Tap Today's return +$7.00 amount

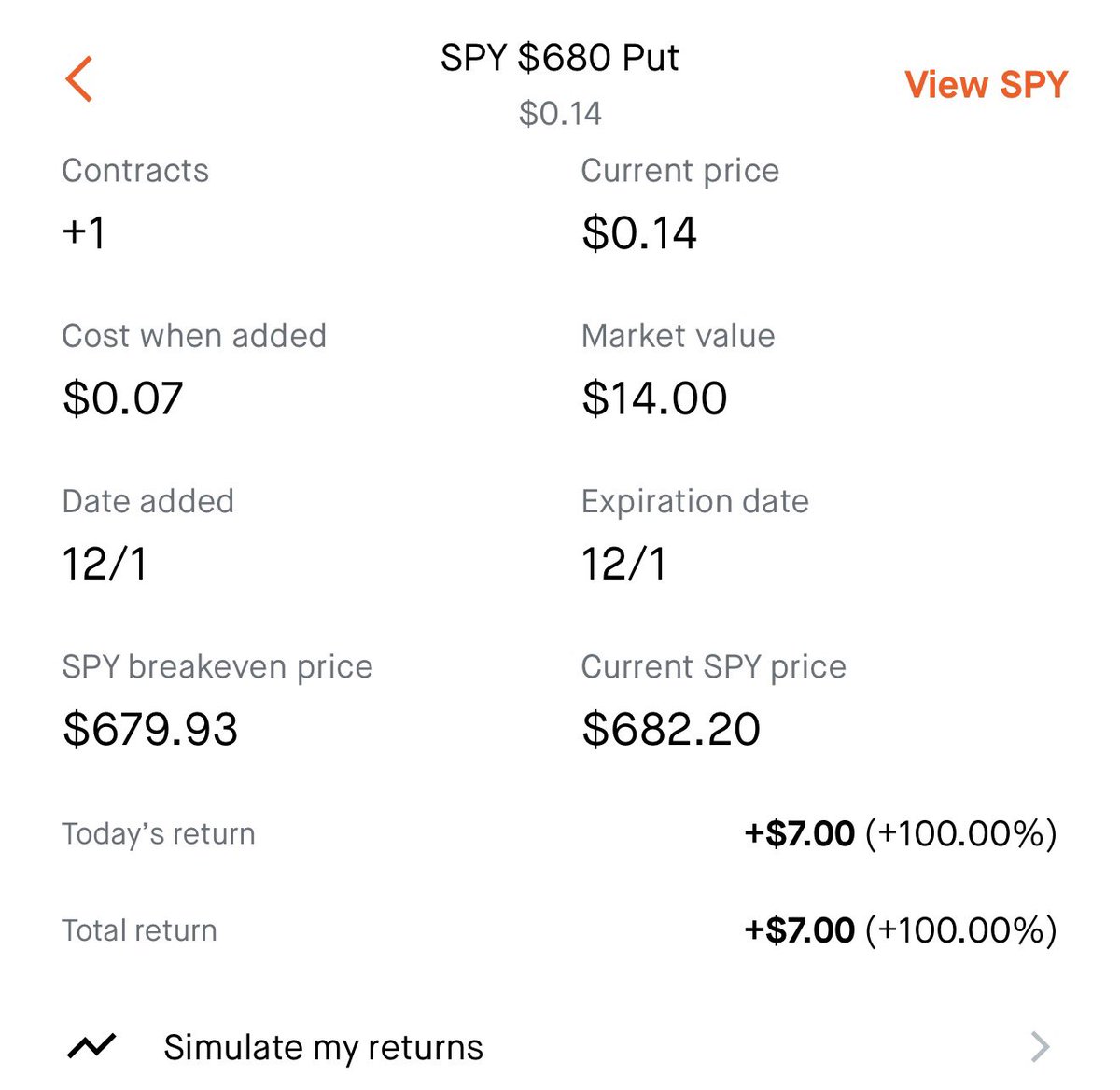pyautogui.click(x=799, y=833)
